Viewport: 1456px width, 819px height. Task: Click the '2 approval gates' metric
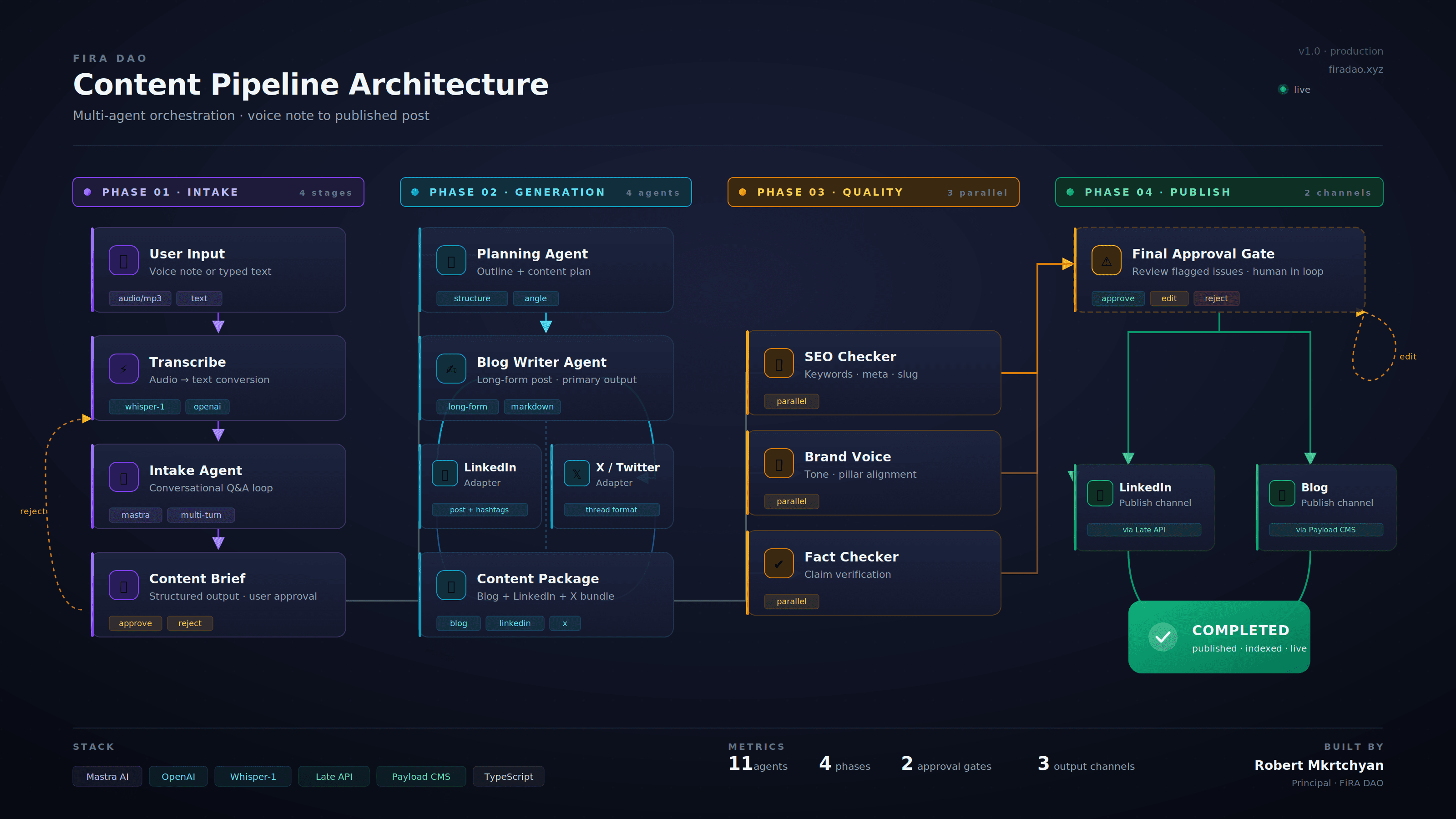click(946, 764)
